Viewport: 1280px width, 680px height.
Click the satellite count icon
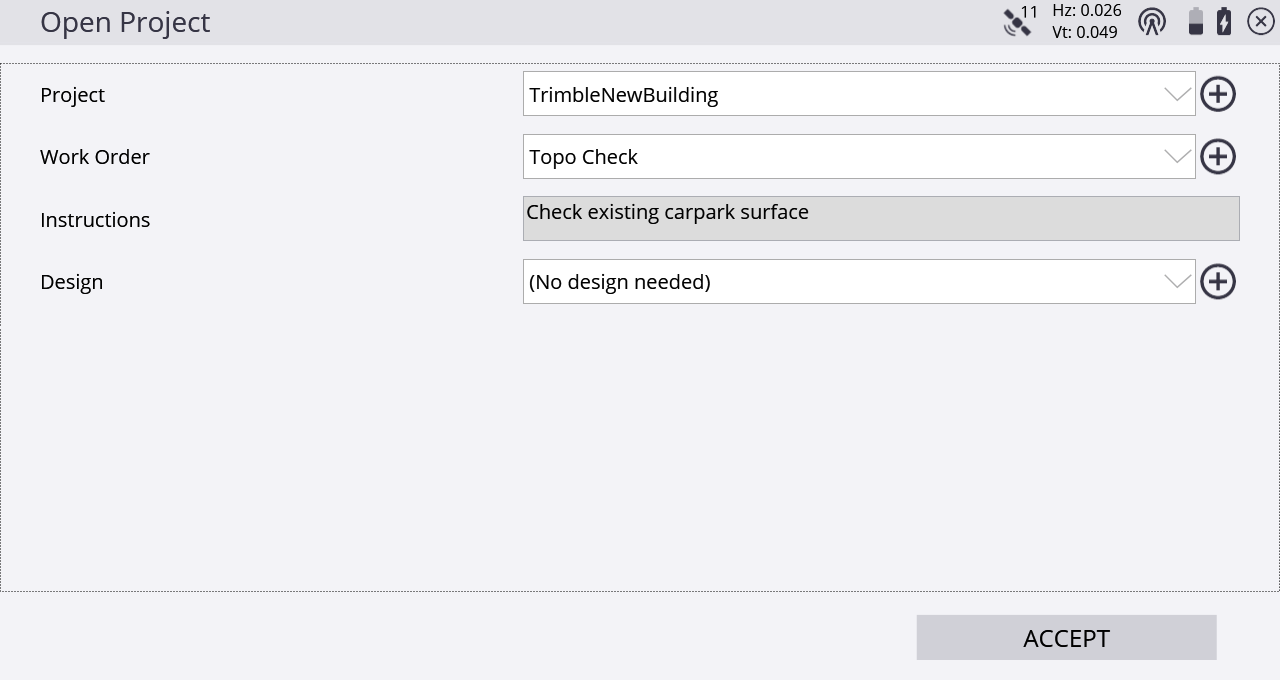(1019, 21)
